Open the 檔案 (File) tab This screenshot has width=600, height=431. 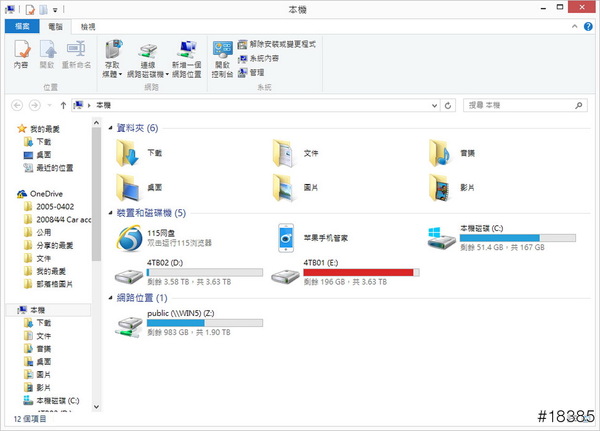tap(22, 26)
